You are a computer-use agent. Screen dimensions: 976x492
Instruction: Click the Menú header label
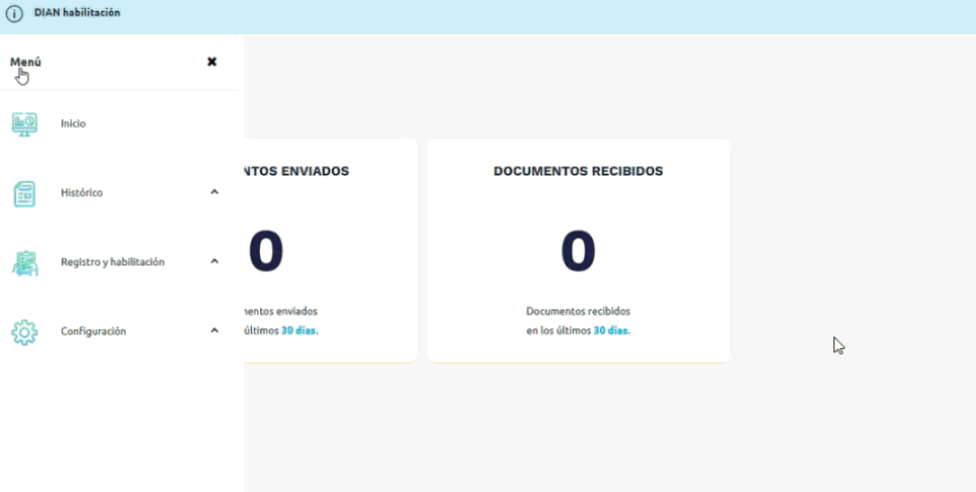point(26,62)
